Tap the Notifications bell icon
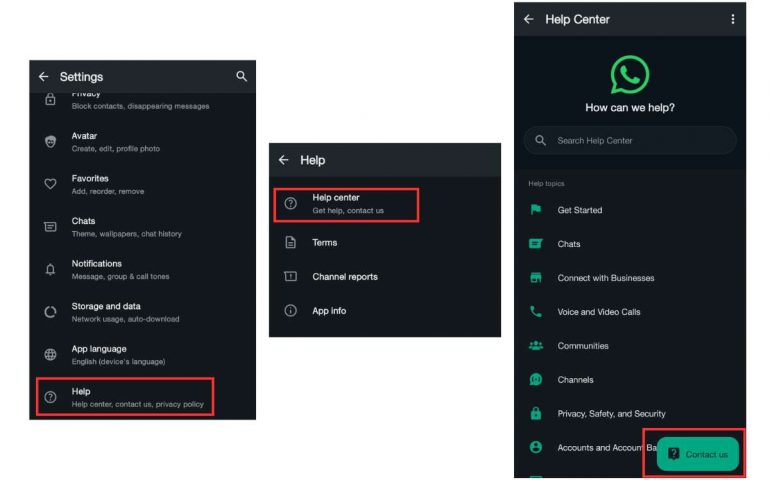Screen dimensions: 770x480 pos(50,269)
